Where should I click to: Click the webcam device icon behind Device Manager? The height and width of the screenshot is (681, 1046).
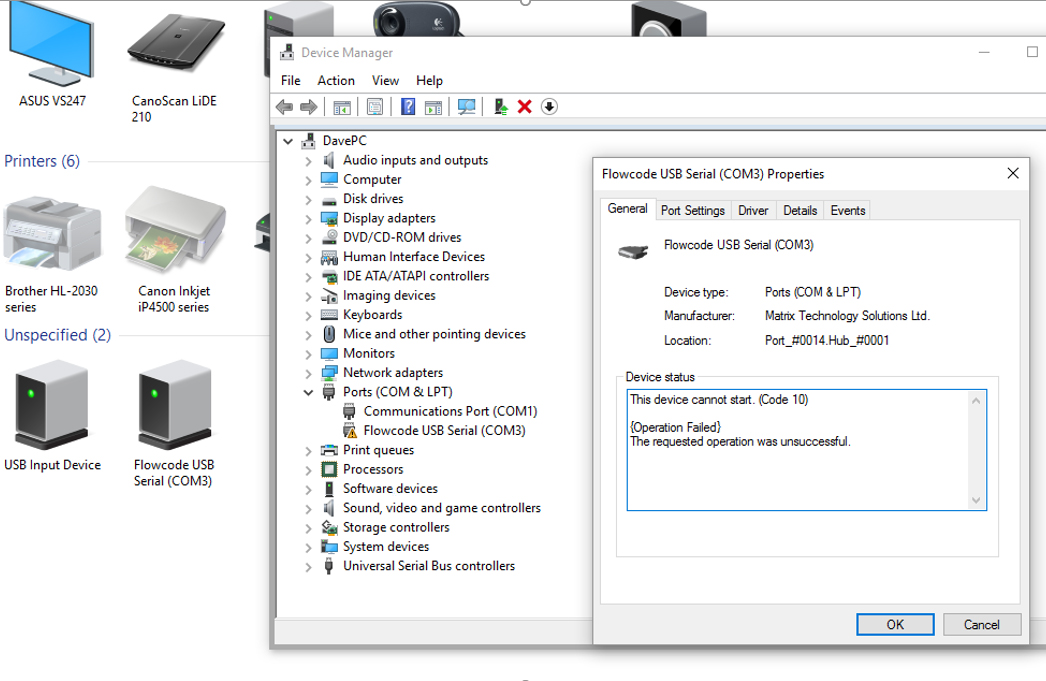click(x=415, y=19)
